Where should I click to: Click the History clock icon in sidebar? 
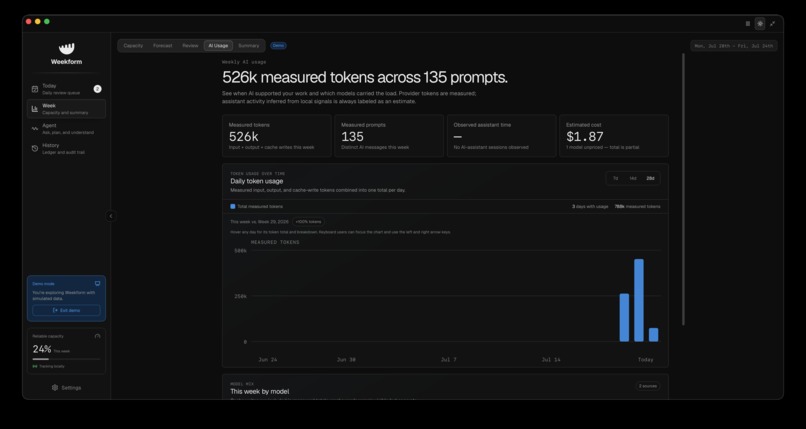(35, 148)
